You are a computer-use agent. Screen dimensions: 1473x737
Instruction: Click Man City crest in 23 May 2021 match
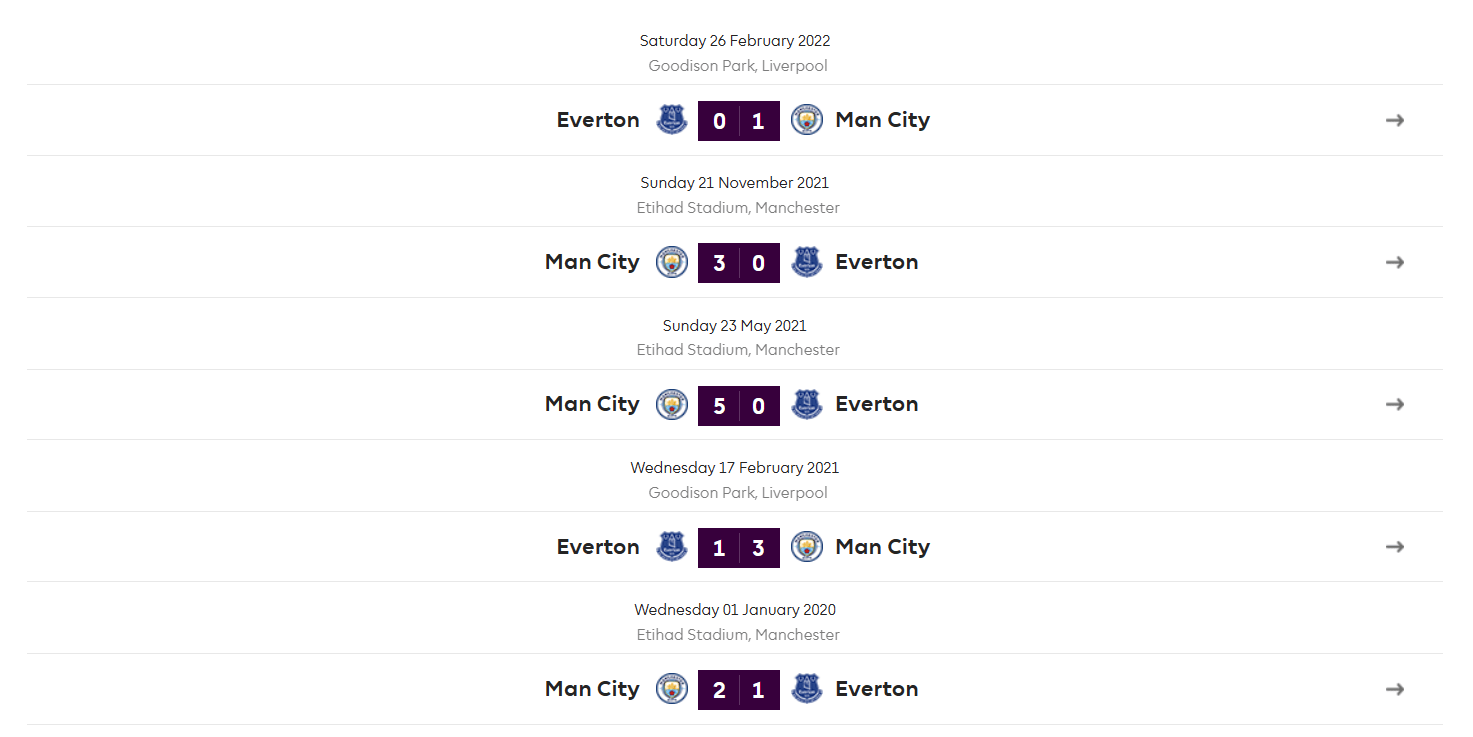click(x=672, y=404)
